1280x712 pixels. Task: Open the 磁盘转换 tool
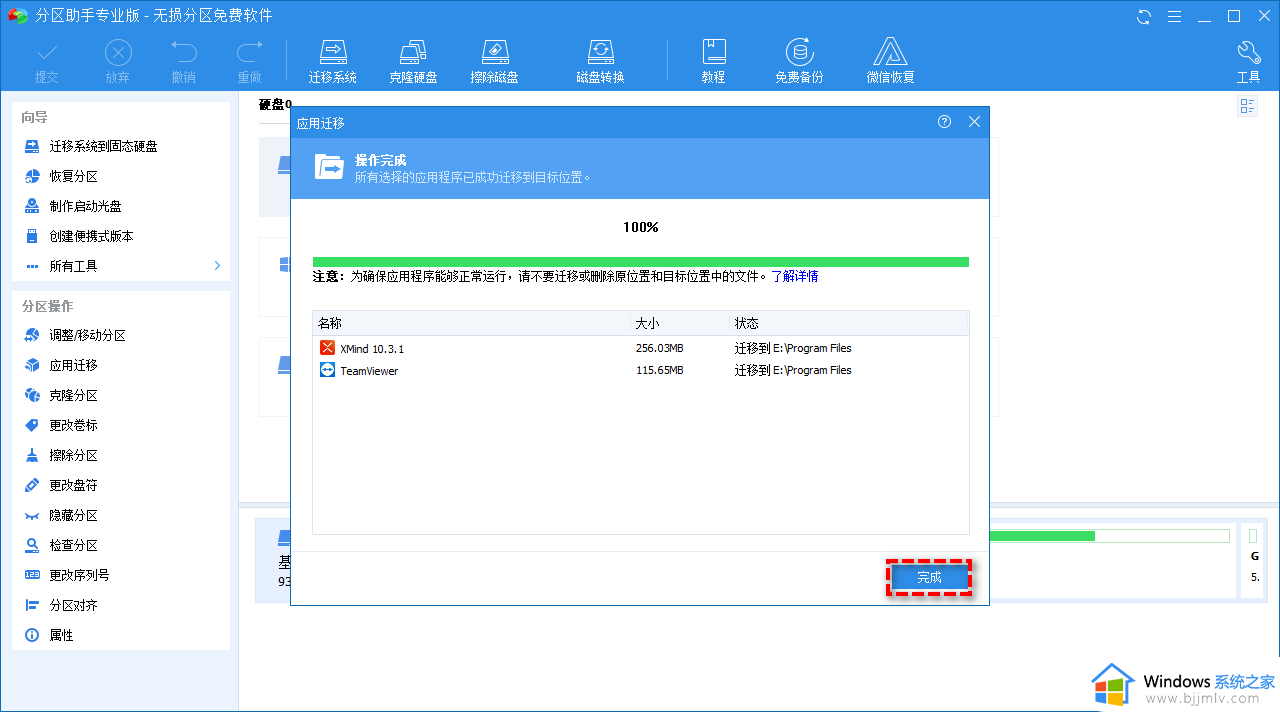600,61
